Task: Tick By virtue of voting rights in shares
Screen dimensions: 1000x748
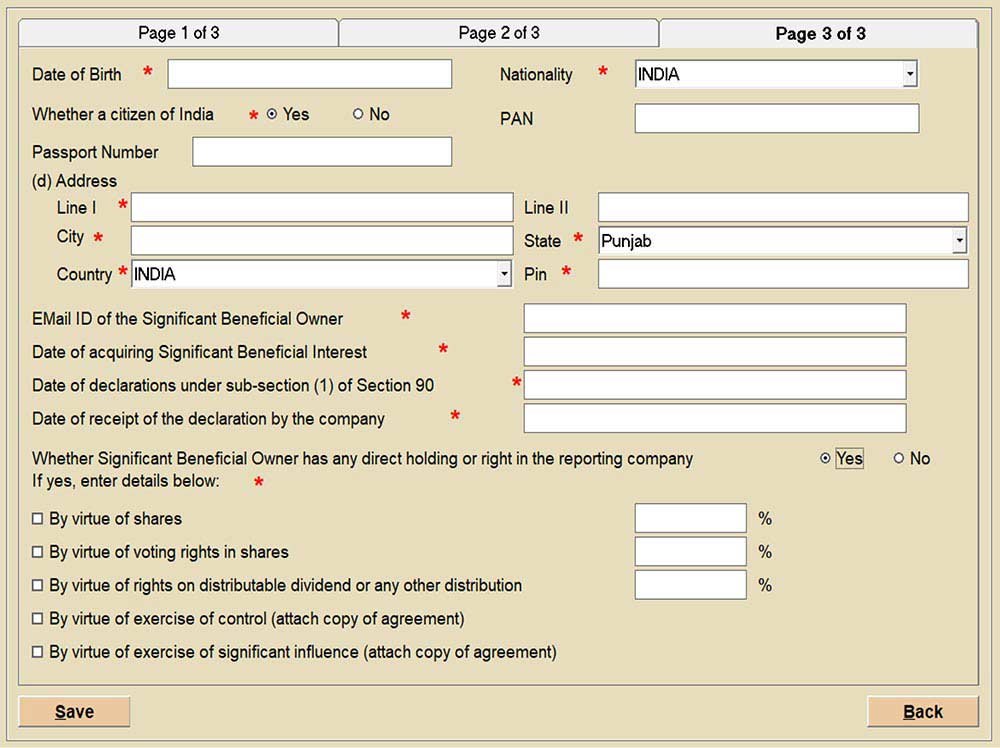Action: pyautogui.click(x=38, y=552)
